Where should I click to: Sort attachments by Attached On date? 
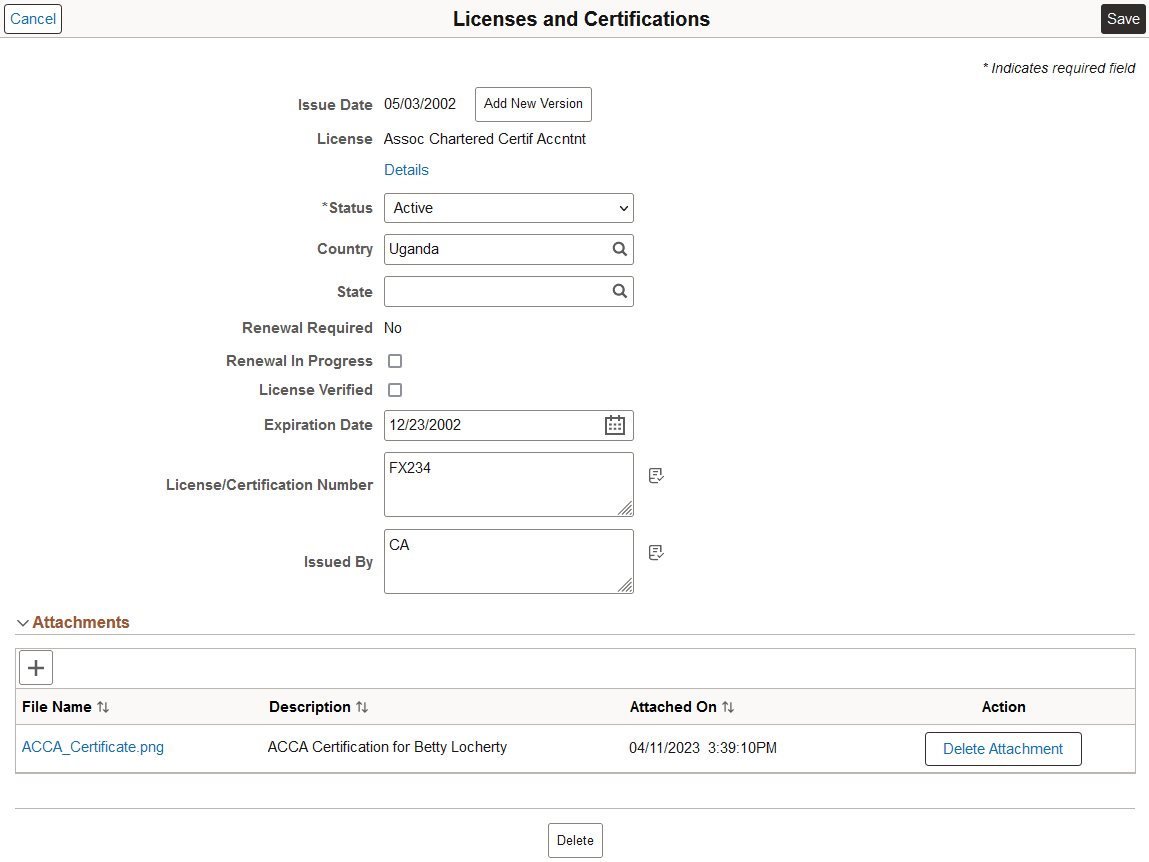pyautogui.click(x=728, y=707)
